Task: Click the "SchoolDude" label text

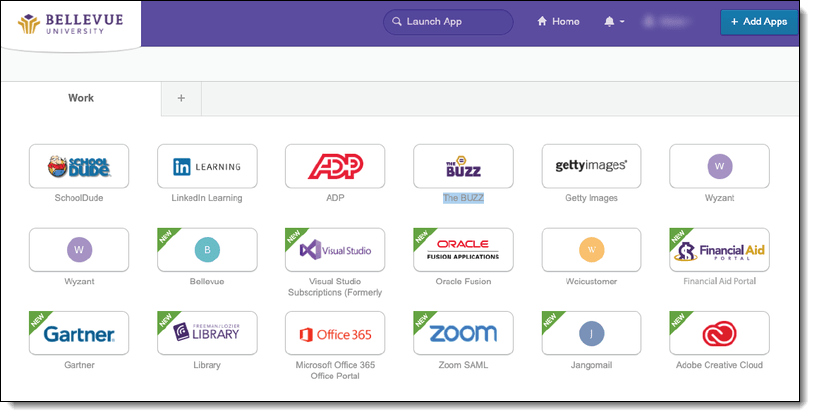Action: point(79,198)
